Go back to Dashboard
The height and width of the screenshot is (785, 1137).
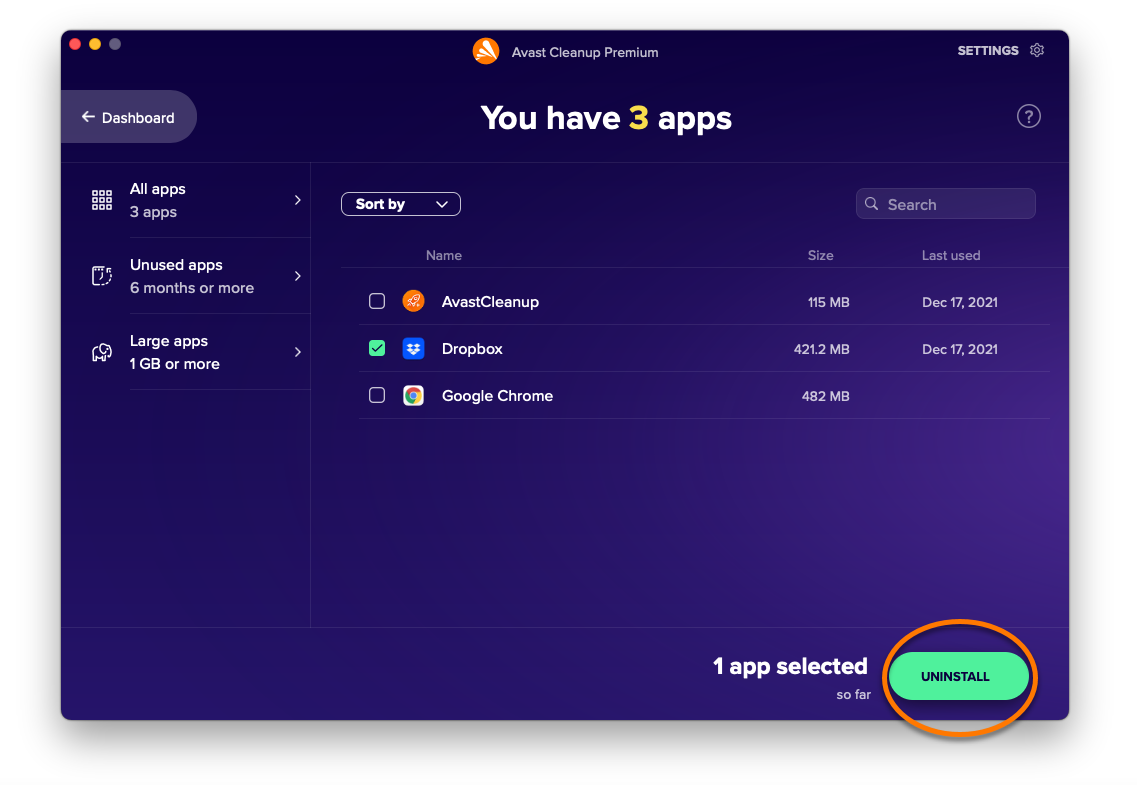point(128,117)
